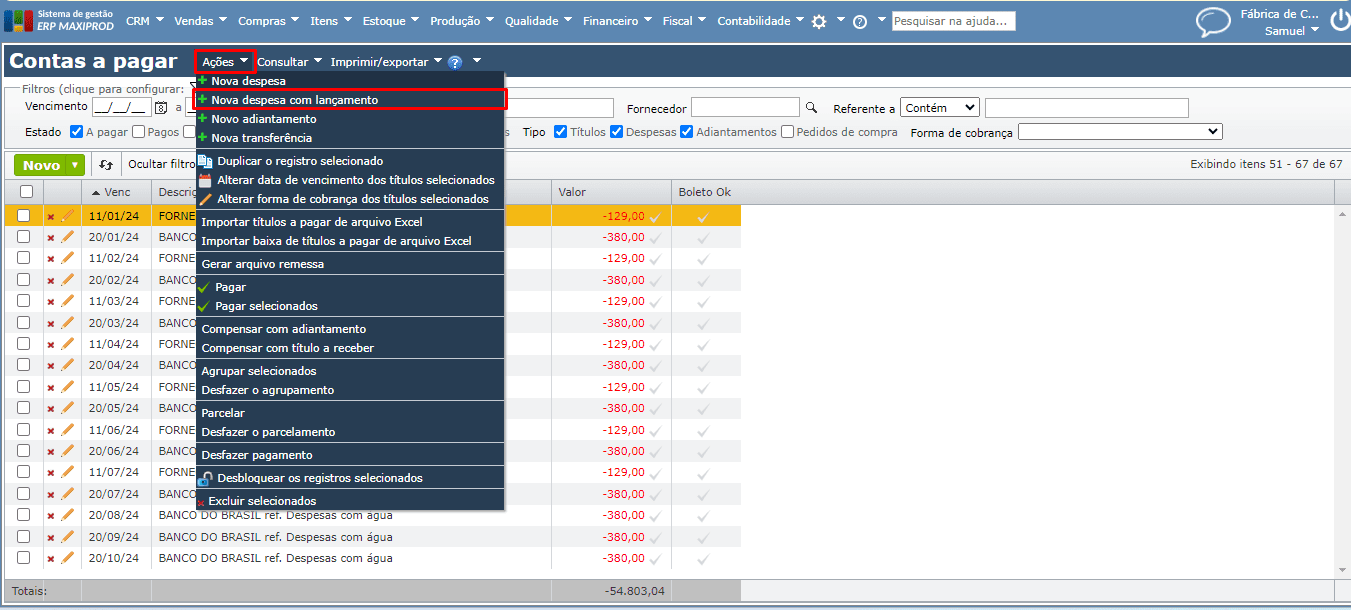The height and width of the screenshot is (610, 1351).
Task: Expand the Samuel user dropdown
Action: 1291,31
